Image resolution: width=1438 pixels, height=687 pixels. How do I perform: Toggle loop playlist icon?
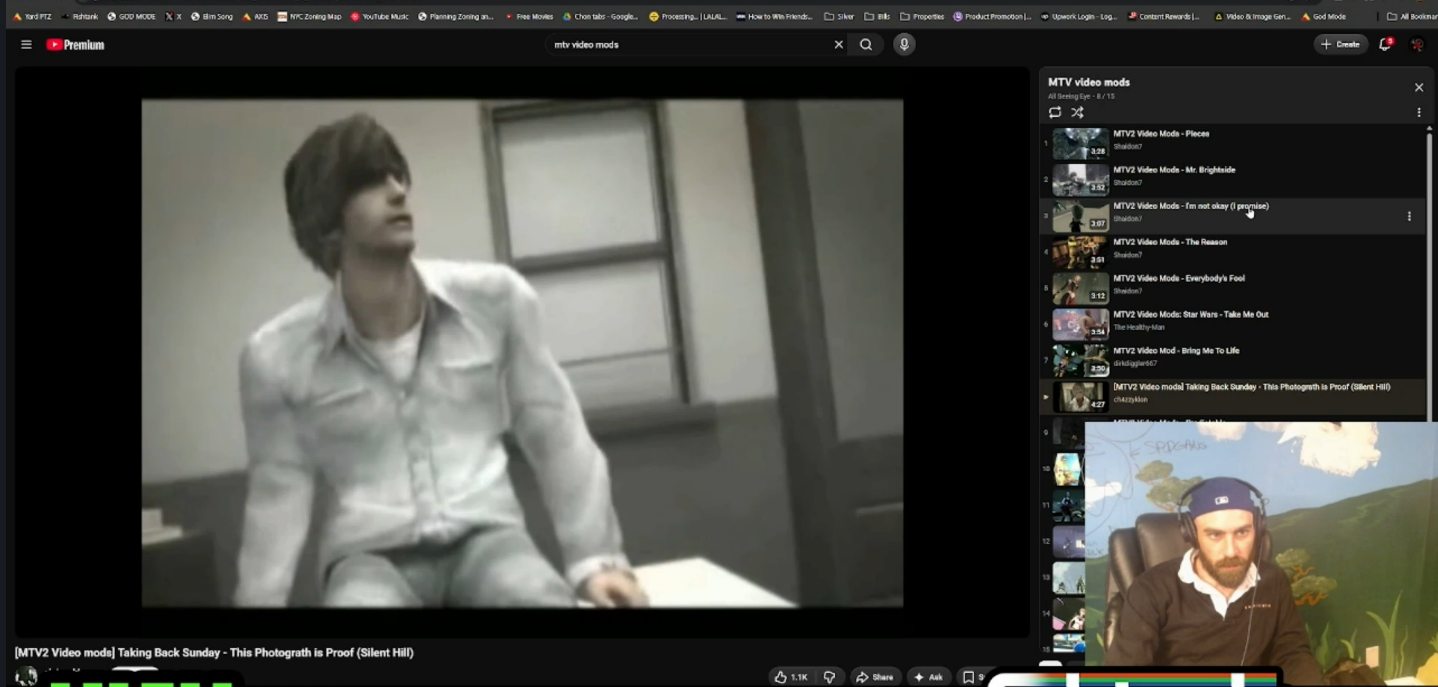1055,112
